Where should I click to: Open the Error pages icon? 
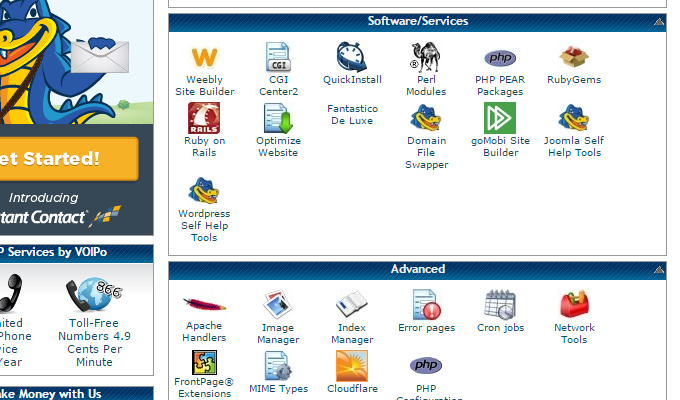pos(426,304)
